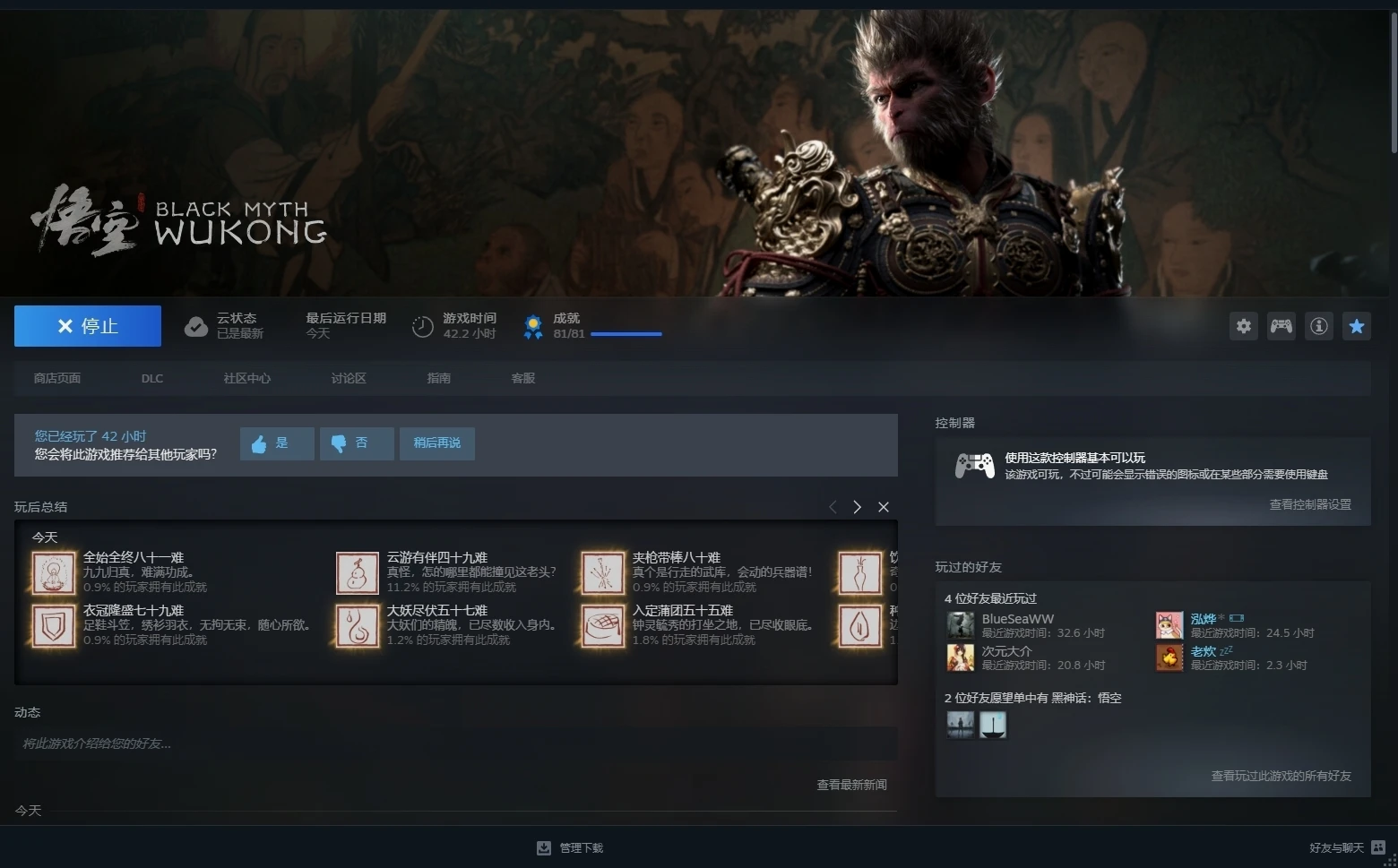Viewport: 1398px width, 868px height.
Task: Click second wishlist friend avatar
Action: point(993,725)
